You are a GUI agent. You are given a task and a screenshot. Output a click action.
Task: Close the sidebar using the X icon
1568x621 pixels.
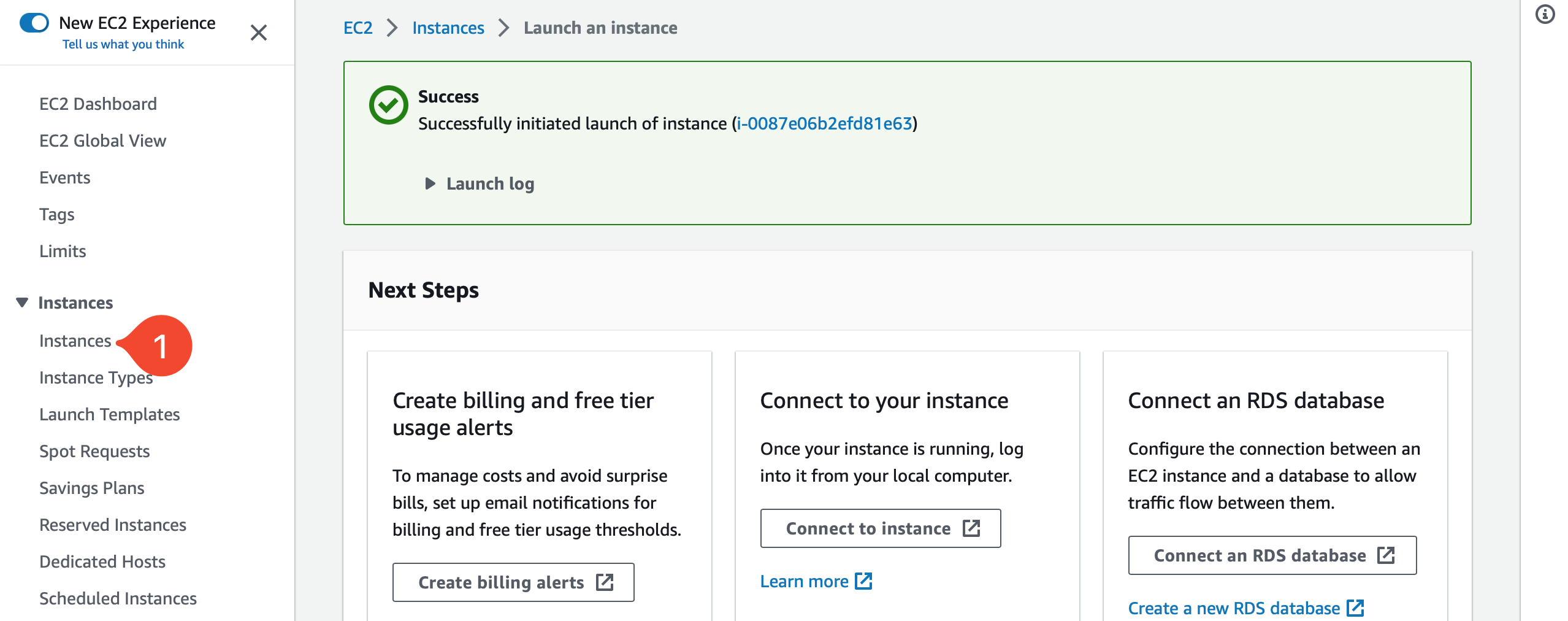point(259,32)
